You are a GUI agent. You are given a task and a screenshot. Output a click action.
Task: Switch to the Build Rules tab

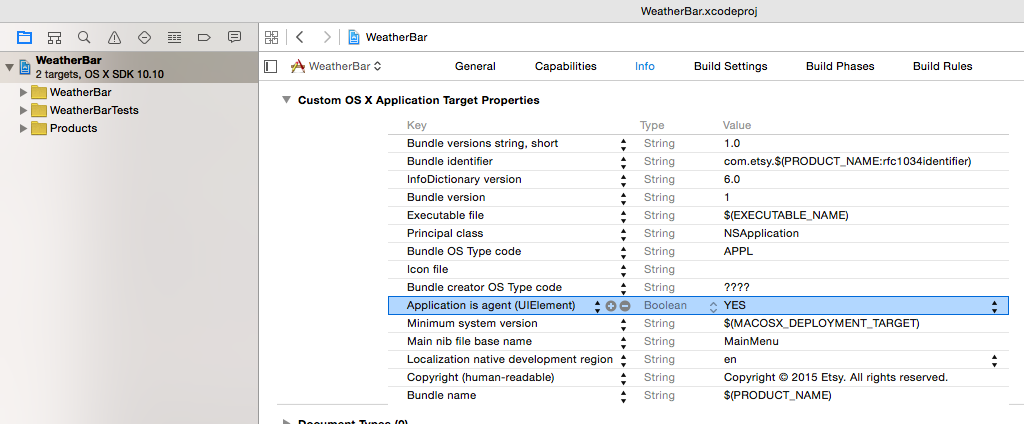pyautogui.click(x=942, y=66)
